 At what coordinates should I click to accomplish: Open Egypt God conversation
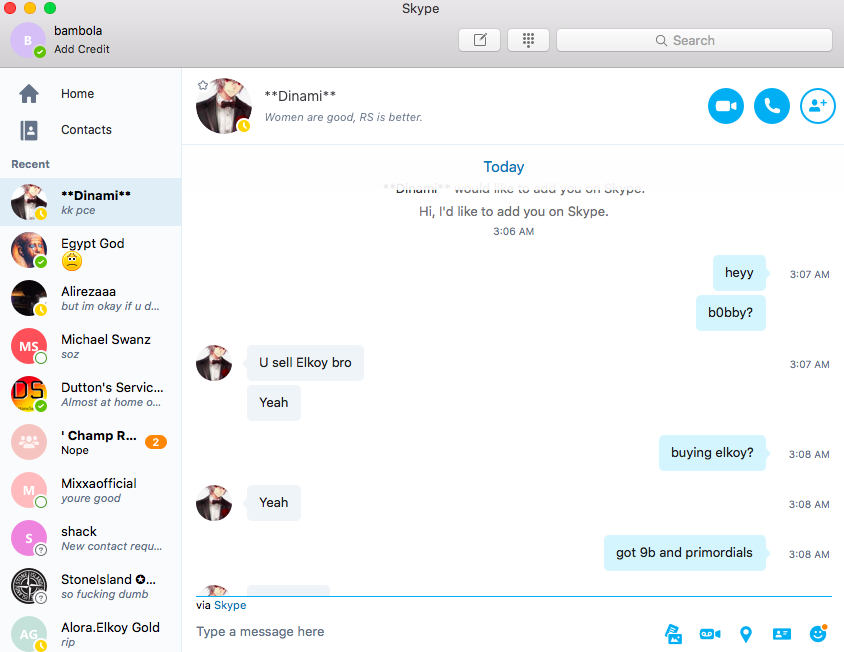(x=90, y=250)
